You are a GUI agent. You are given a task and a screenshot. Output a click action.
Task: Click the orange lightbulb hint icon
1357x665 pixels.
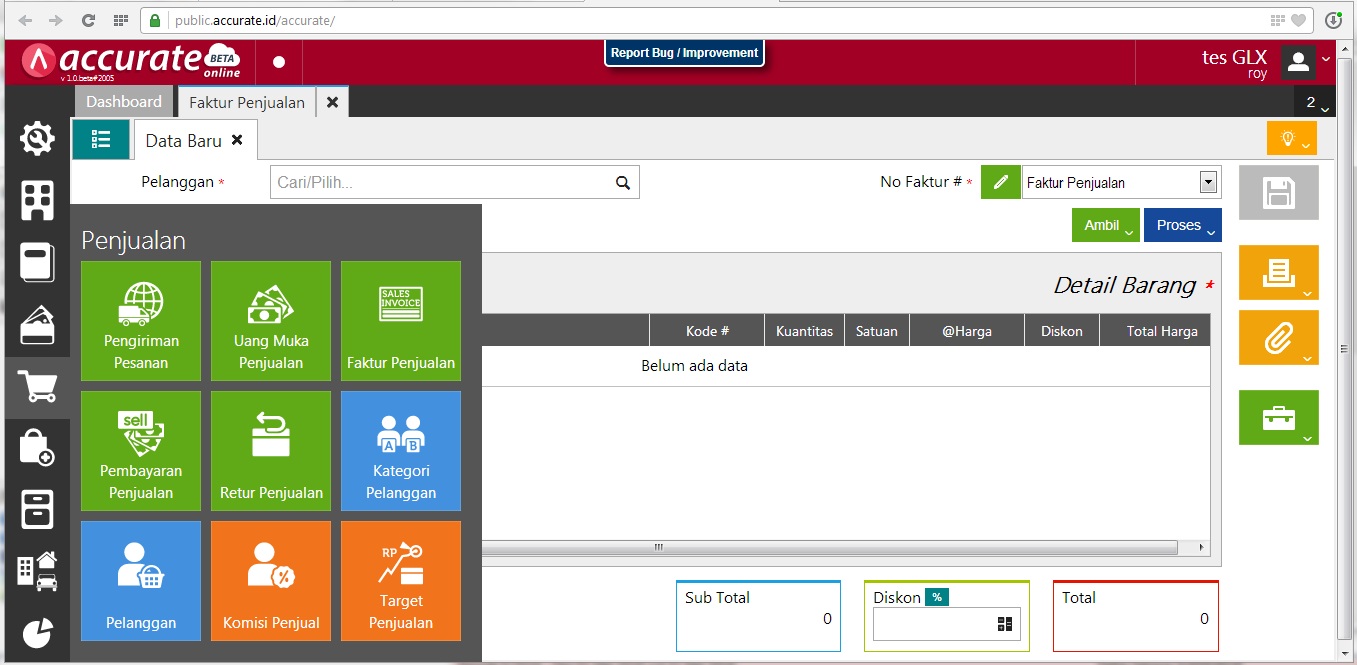pos(1290,139)
